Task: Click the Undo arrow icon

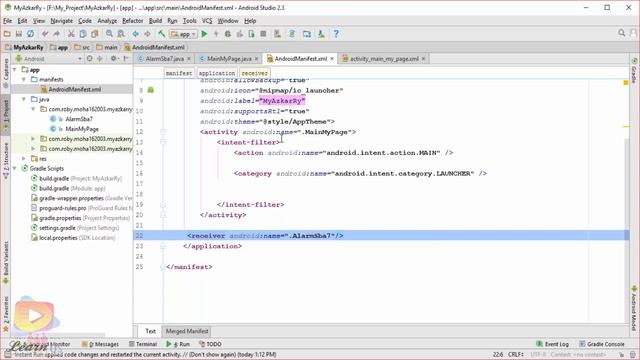Action: click(x=45, y=34)
